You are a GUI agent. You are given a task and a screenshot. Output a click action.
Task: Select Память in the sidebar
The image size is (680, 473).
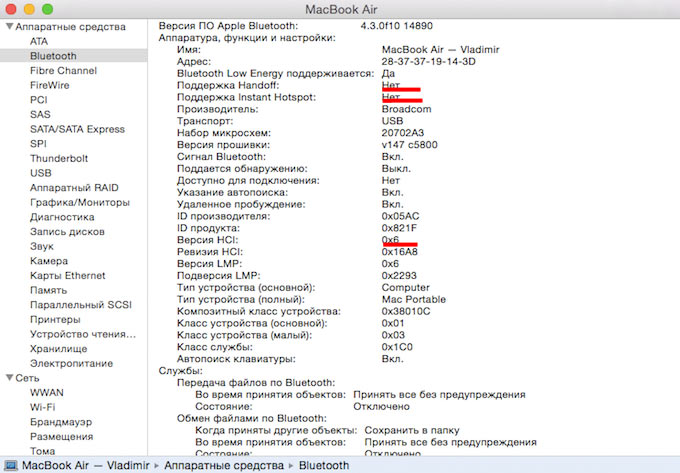pos(49,290)
